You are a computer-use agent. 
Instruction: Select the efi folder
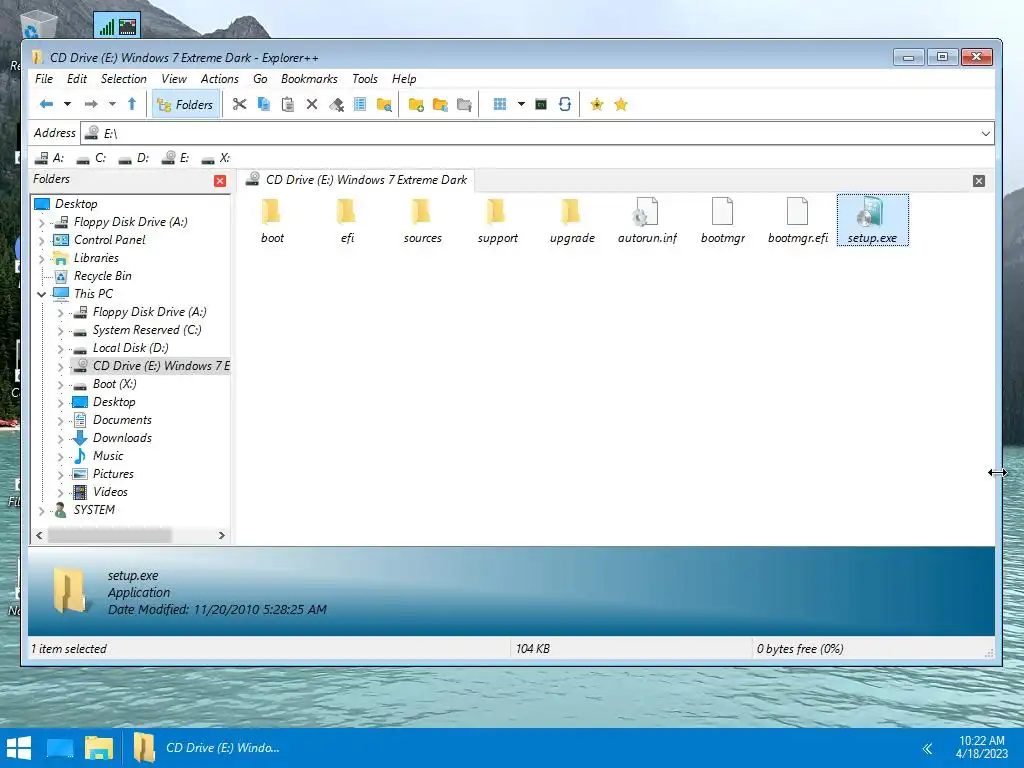[347, 221]
